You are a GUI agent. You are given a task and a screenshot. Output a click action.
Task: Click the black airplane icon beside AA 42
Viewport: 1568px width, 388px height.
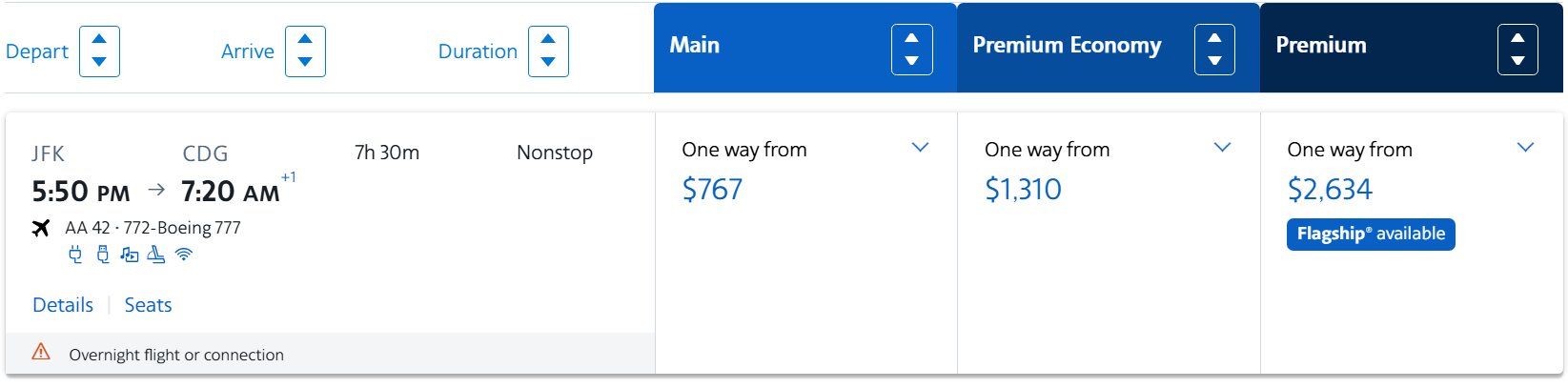tap(41, 228)
